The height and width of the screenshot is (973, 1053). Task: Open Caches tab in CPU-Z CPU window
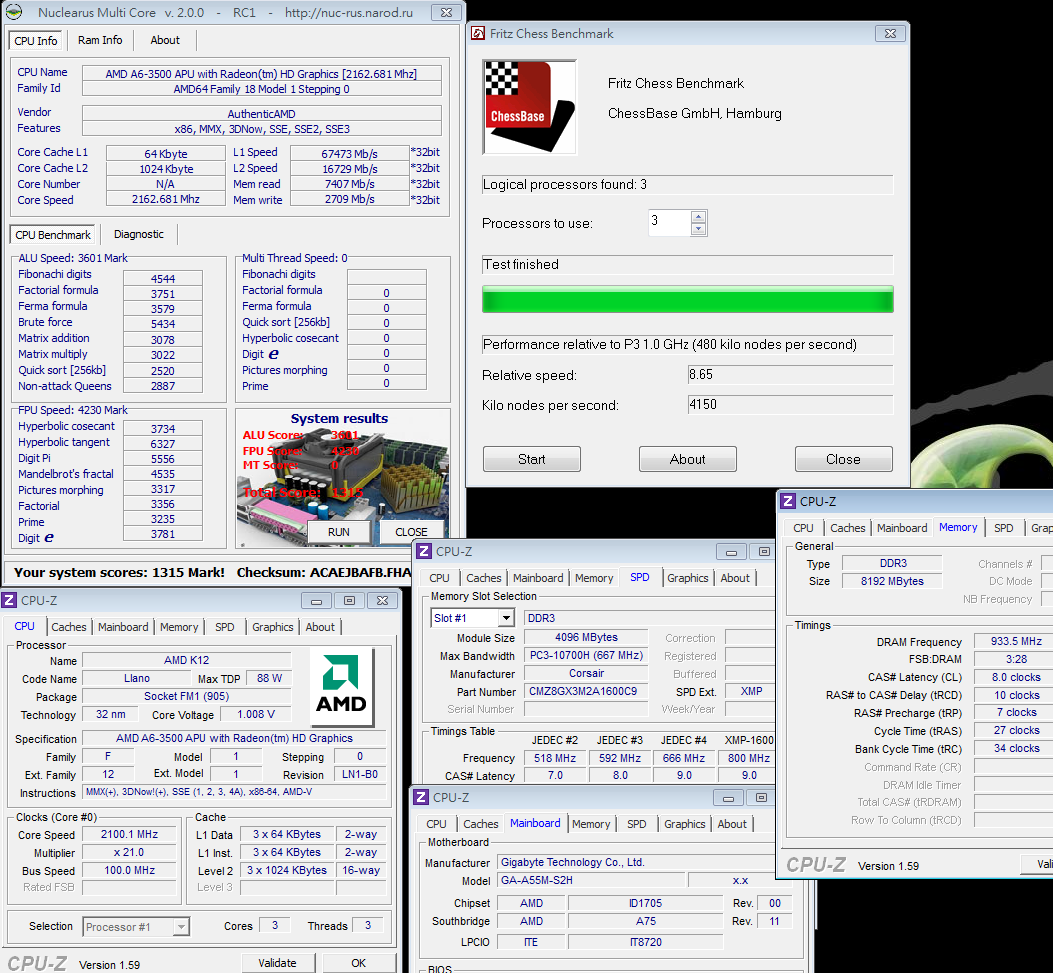click(69, 627)
